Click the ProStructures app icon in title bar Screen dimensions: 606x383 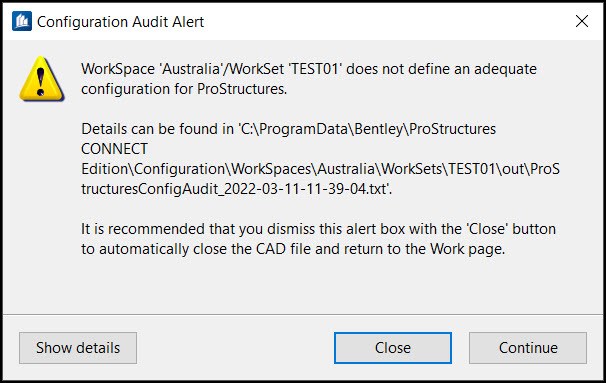coord(22,21)
